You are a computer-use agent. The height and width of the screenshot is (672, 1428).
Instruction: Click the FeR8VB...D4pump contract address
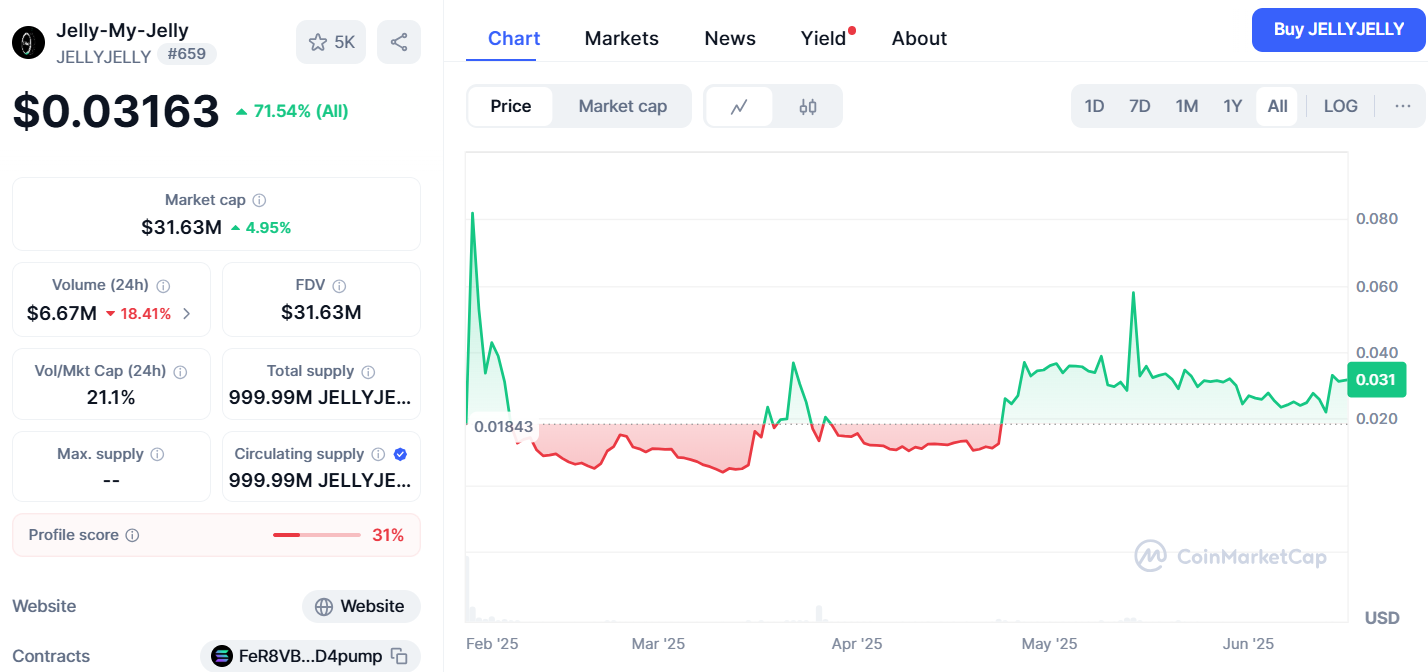point(310,656)
